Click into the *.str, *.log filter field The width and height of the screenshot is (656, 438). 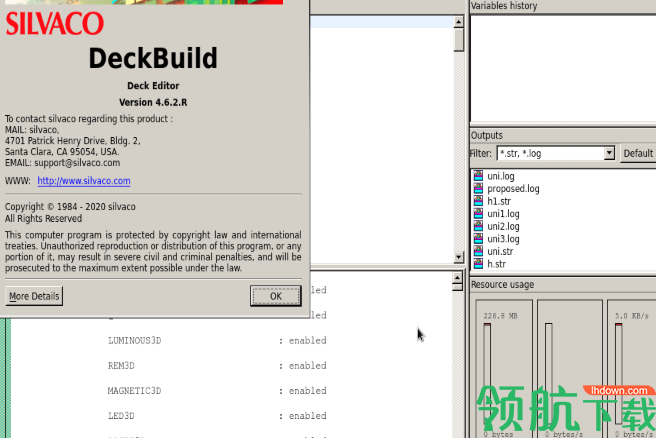coord(550,153)
